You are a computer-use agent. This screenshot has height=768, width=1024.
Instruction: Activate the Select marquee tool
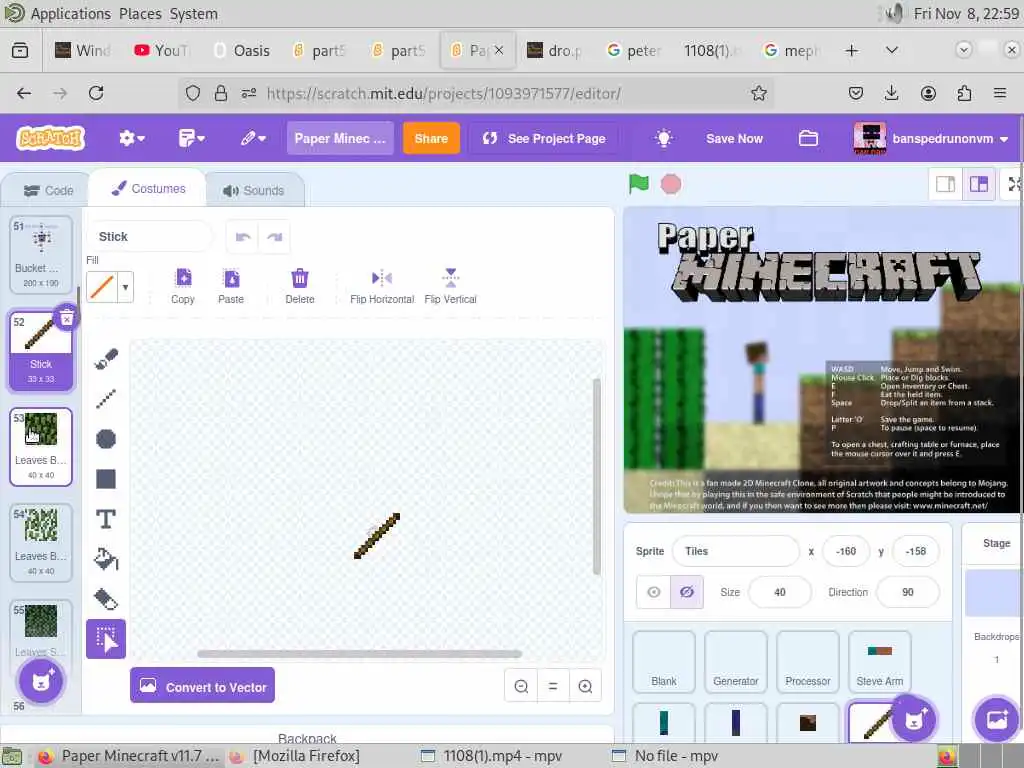coord(106,639)
